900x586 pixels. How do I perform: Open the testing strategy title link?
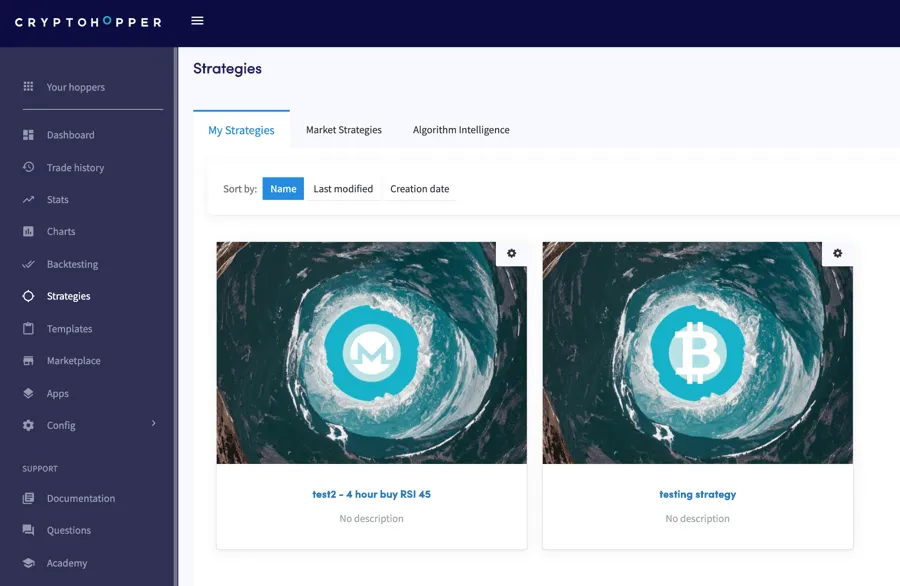[697, 494]
